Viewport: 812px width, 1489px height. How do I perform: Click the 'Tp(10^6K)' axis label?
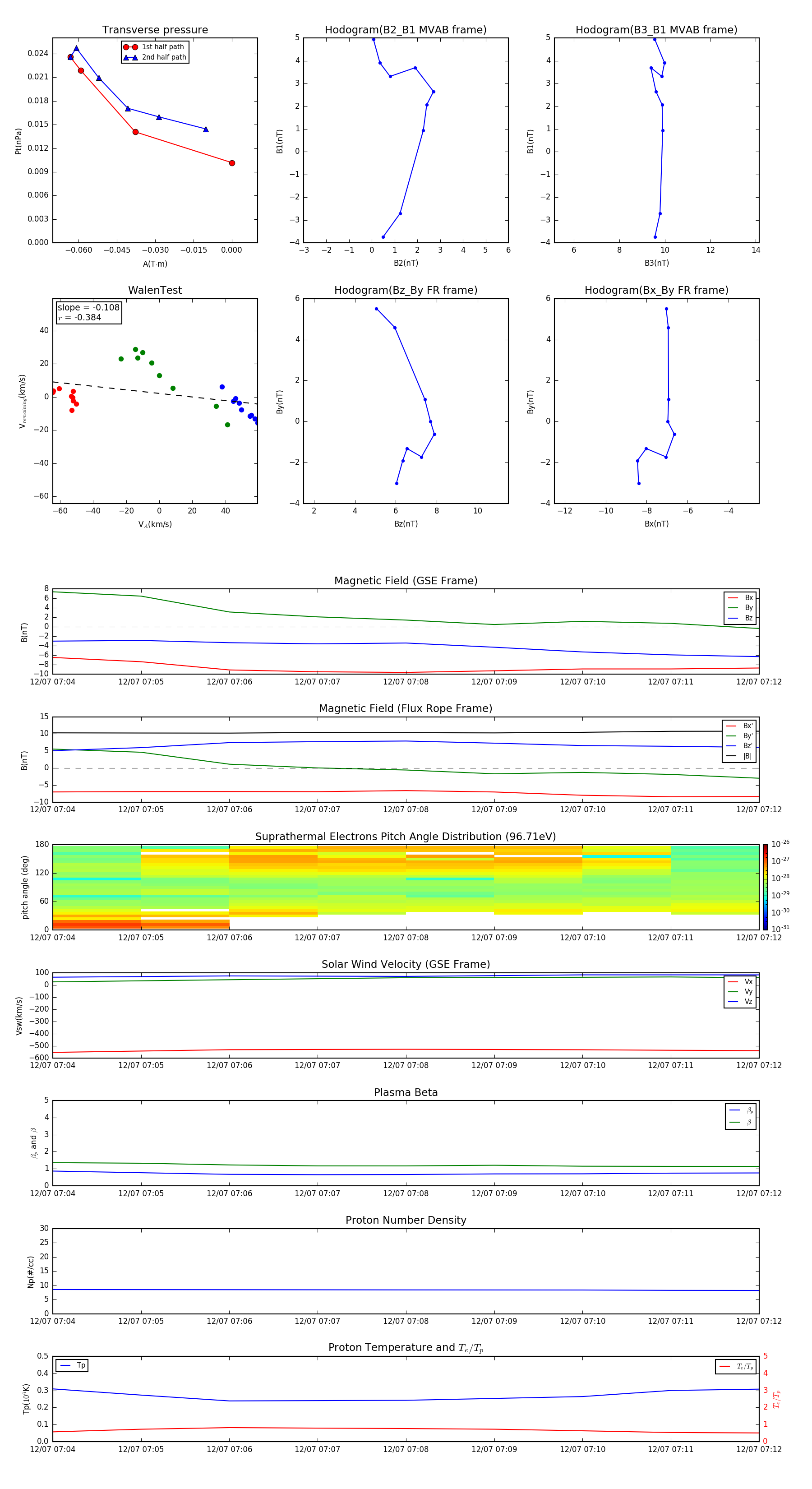26,1399
